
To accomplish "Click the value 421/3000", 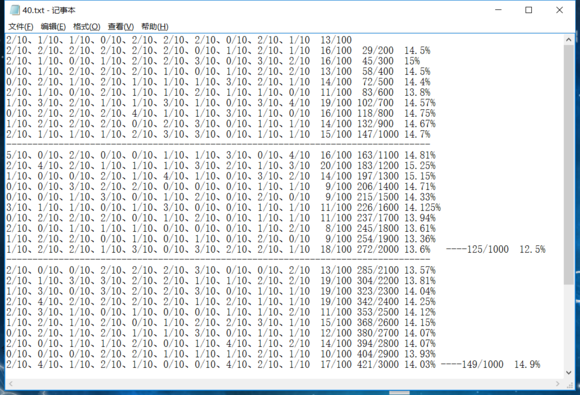I will [x=378, y=365].
